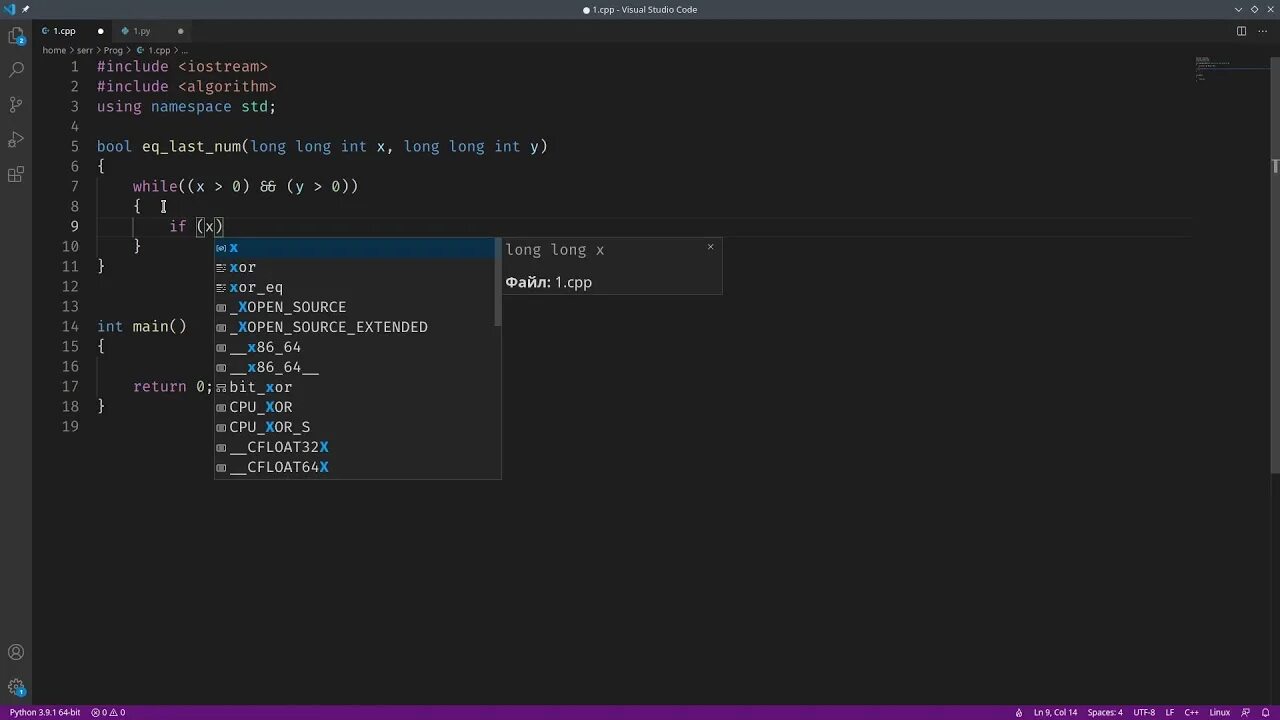
Task: Select '__CFLOAT32X' suggestion
Action: [355, 447]
